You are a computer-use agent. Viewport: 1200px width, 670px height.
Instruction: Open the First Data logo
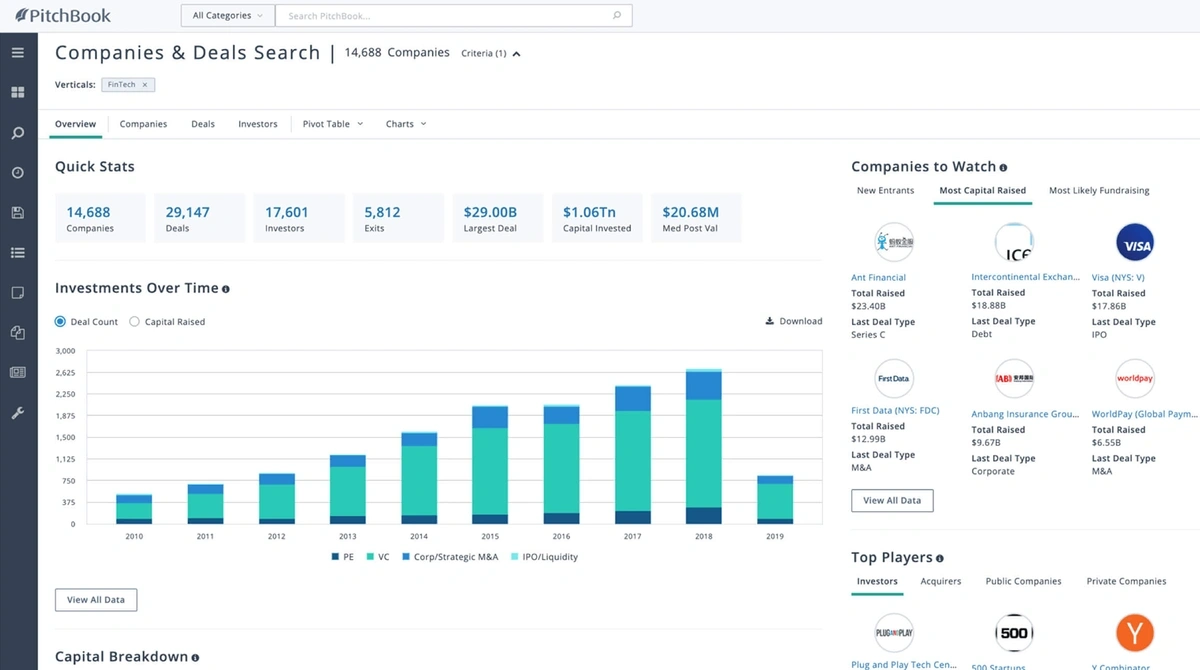pyautogui.click(x=893, y=379)
